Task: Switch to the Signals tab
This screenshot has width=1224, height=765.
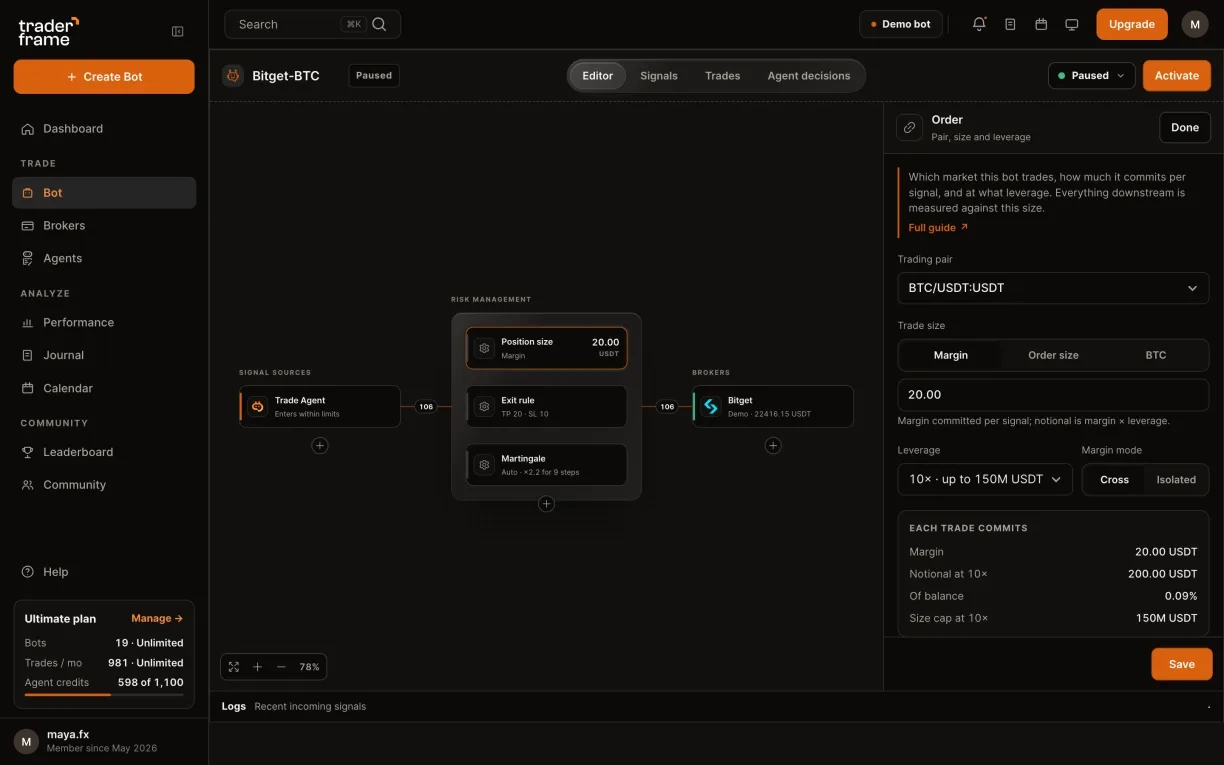Action: pos(659,76)
